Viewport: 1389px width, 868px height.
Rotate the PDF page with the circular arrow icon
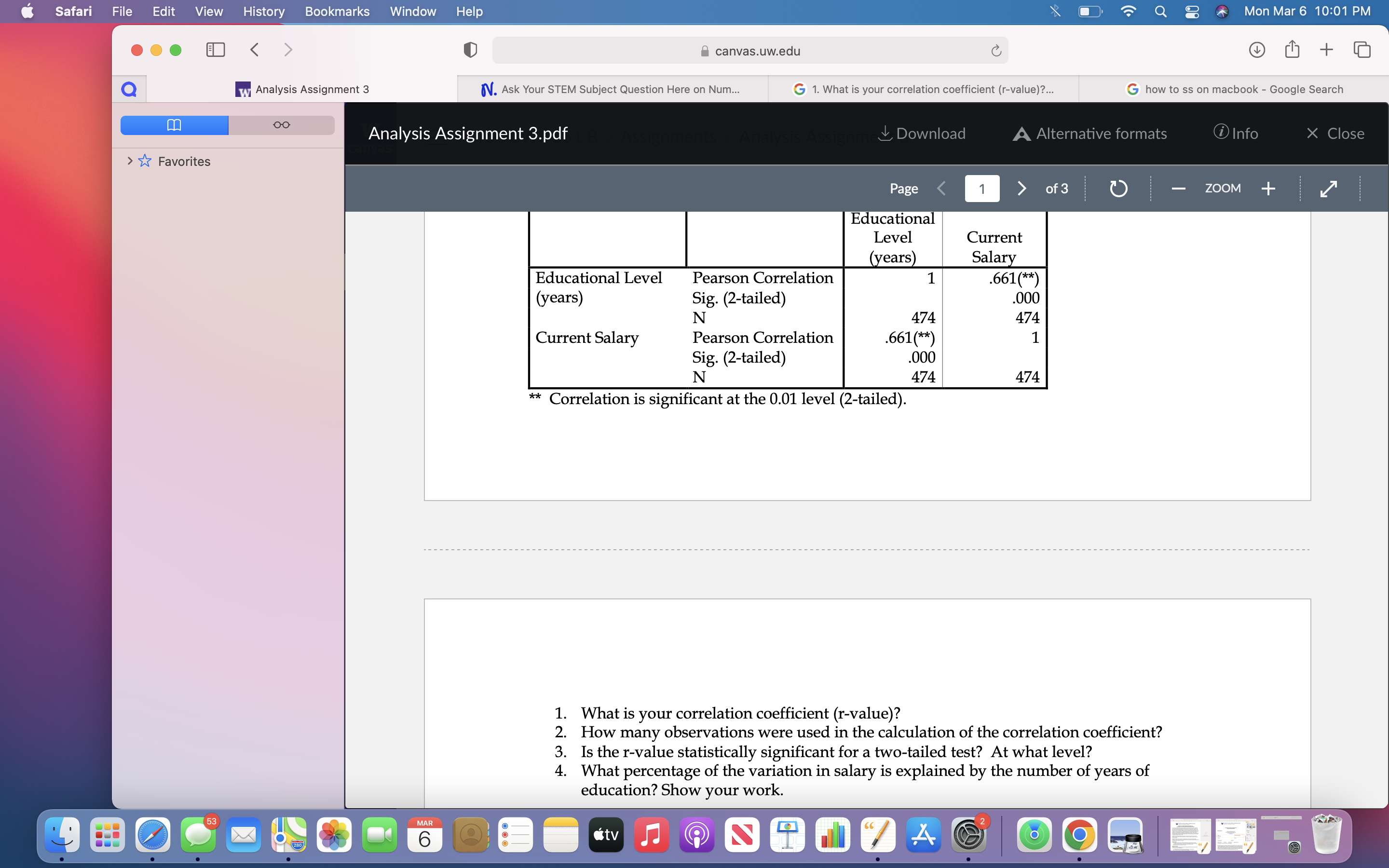coord(1118,188)
